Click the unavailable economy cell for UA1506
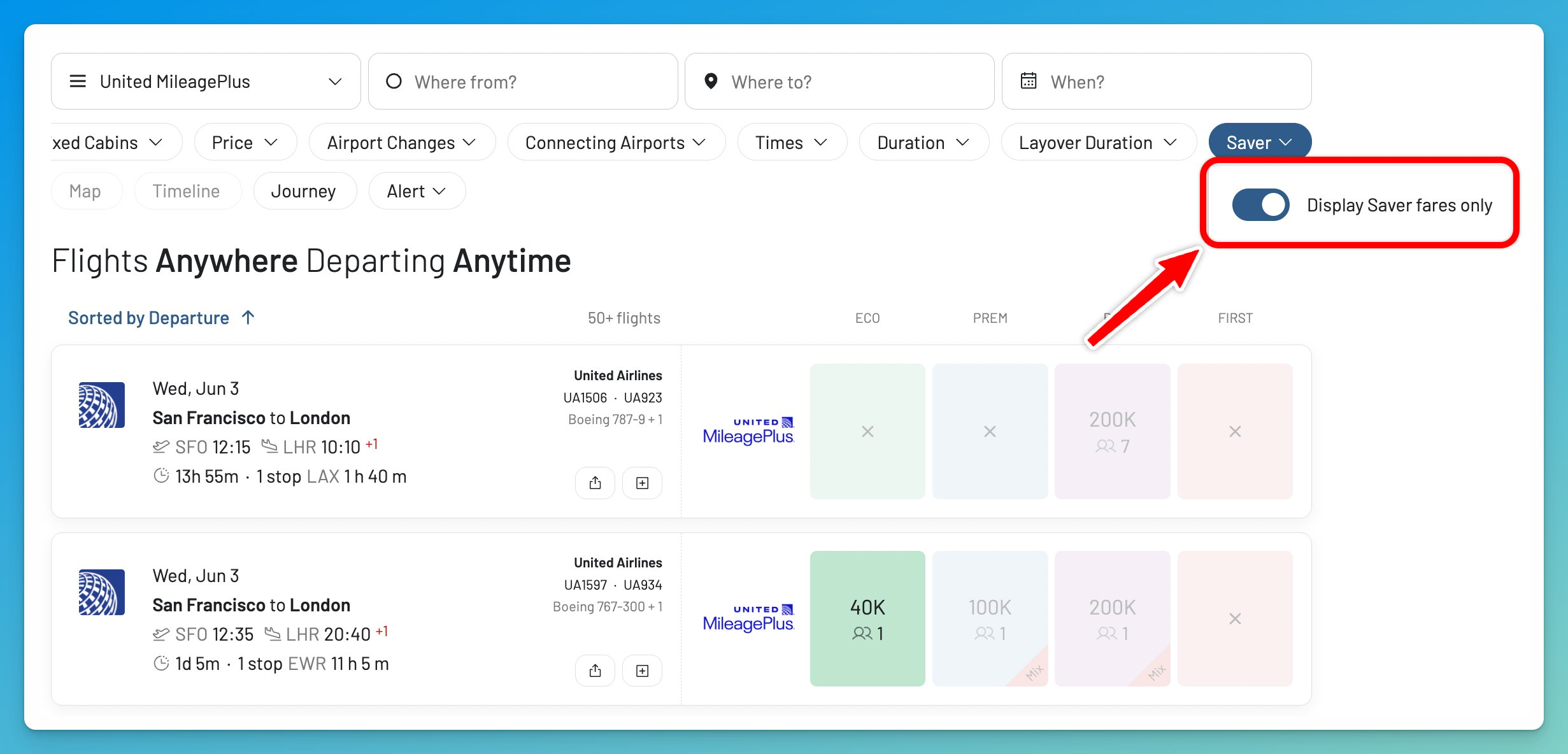1568x754 pixels. [867, 431]
